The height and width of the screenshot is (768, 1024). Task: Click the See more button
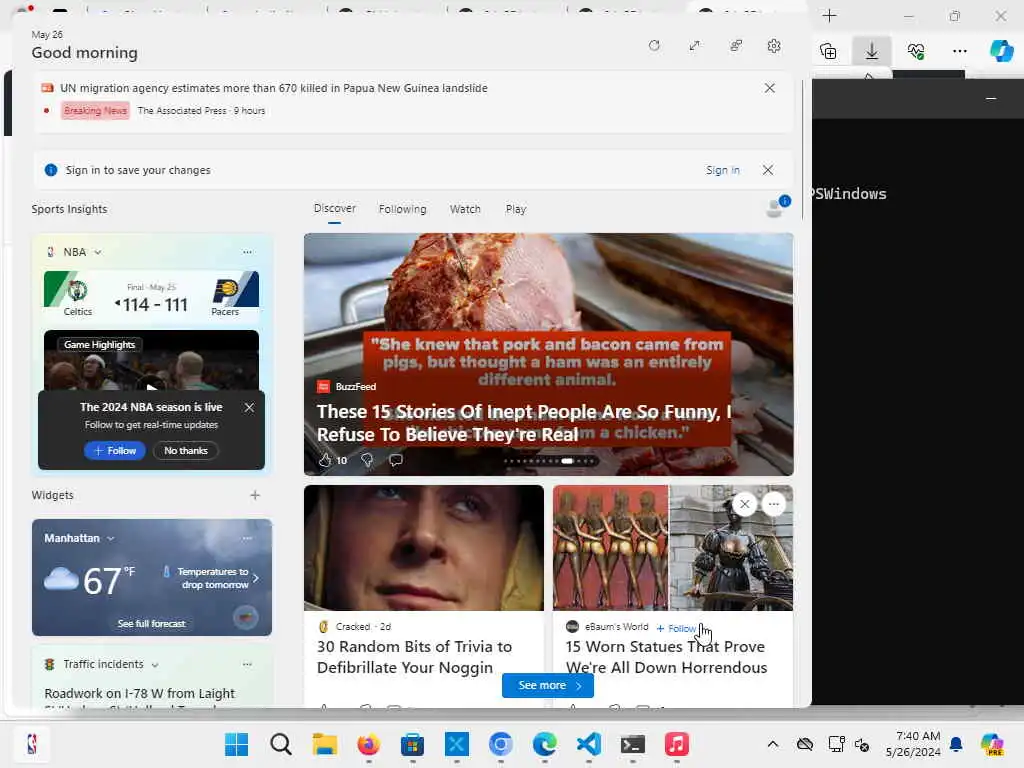click(x=547, y=686)
